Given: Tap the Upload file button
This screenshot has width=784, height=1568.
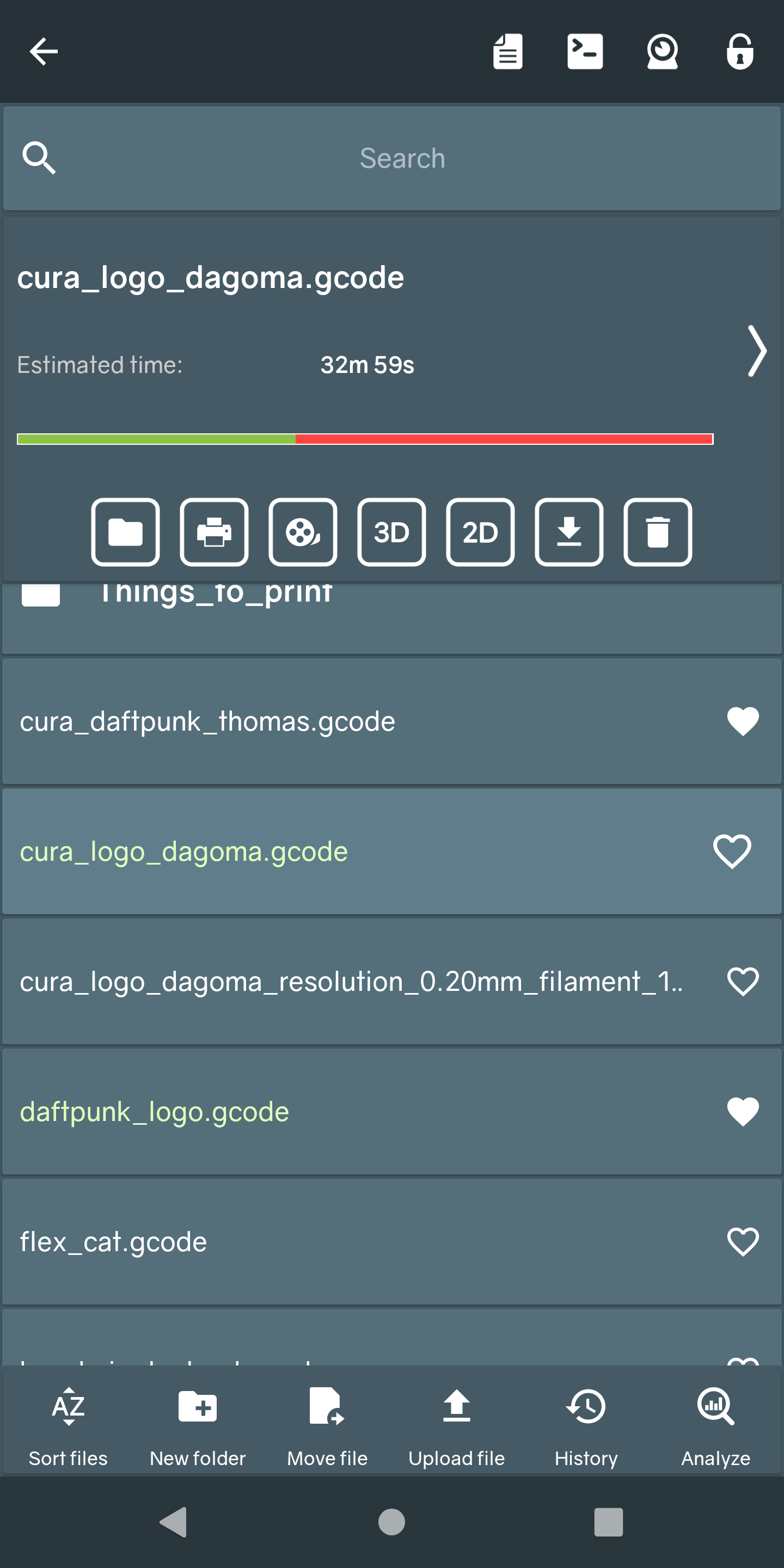Looking at the screenshot, I should coord(457,1424).
